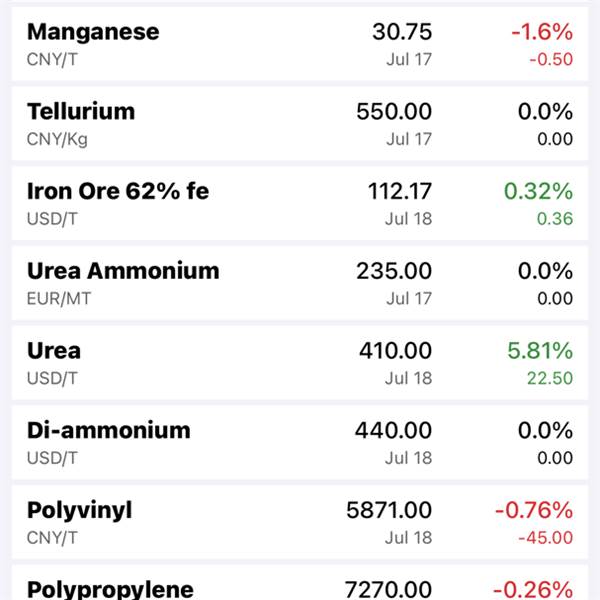
Task: Tap the Polypropylene entry
Action: [x=300, y=582]
